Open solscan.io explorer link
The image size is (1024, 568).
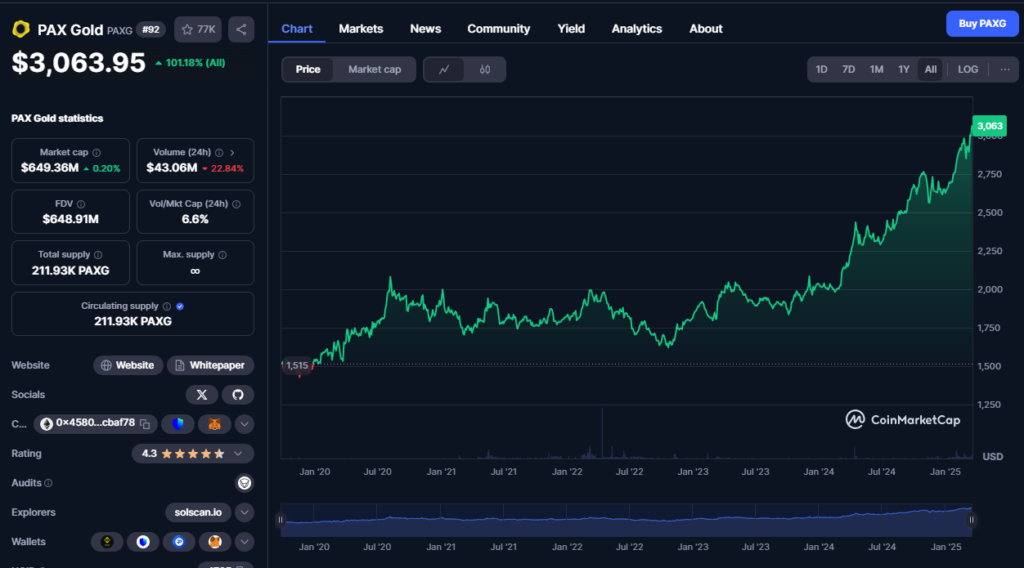tap(198, 513)
